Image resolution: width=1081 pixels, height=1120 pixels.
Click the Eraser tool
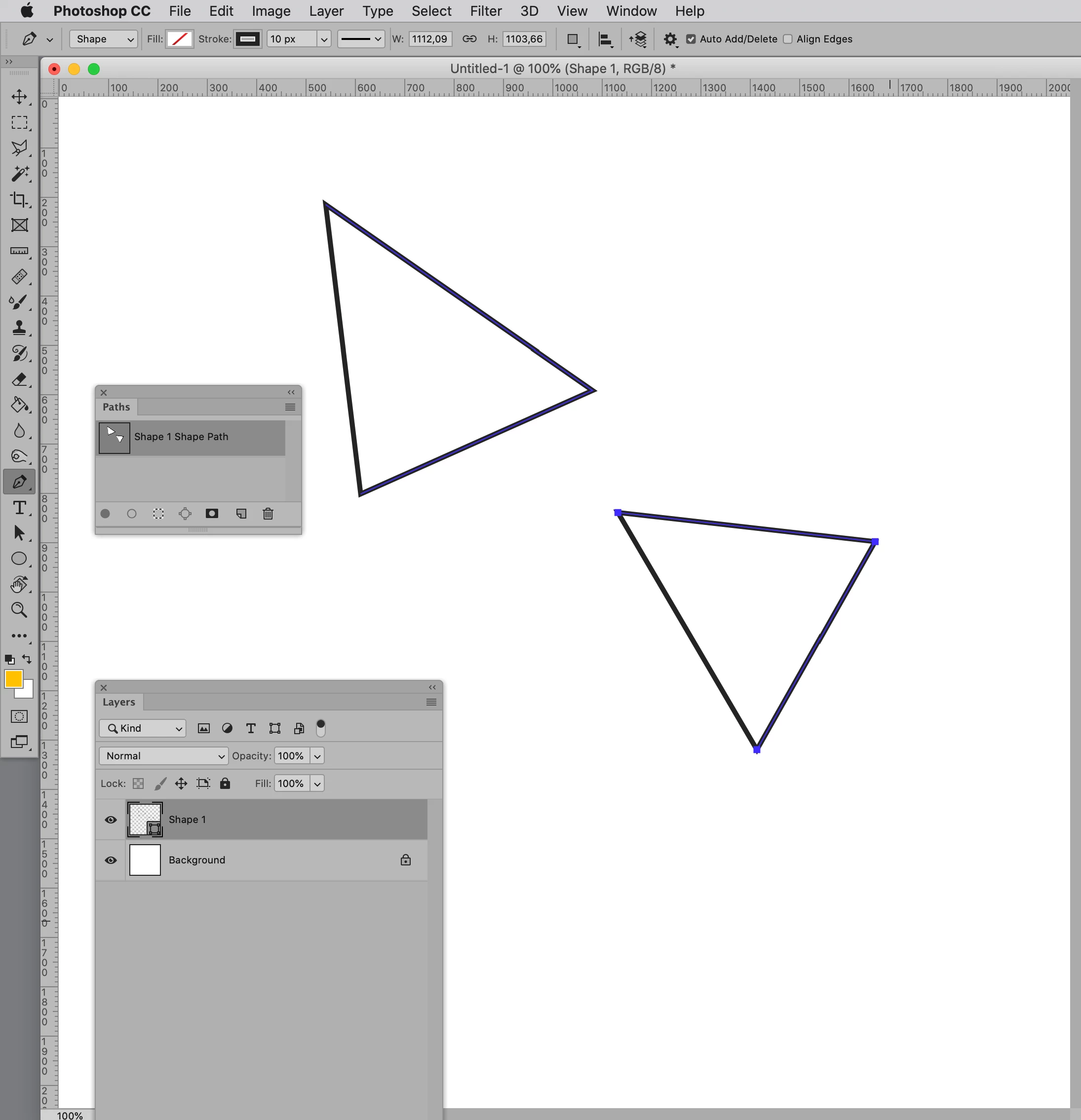pyautogui.click(x=19, y=379)
